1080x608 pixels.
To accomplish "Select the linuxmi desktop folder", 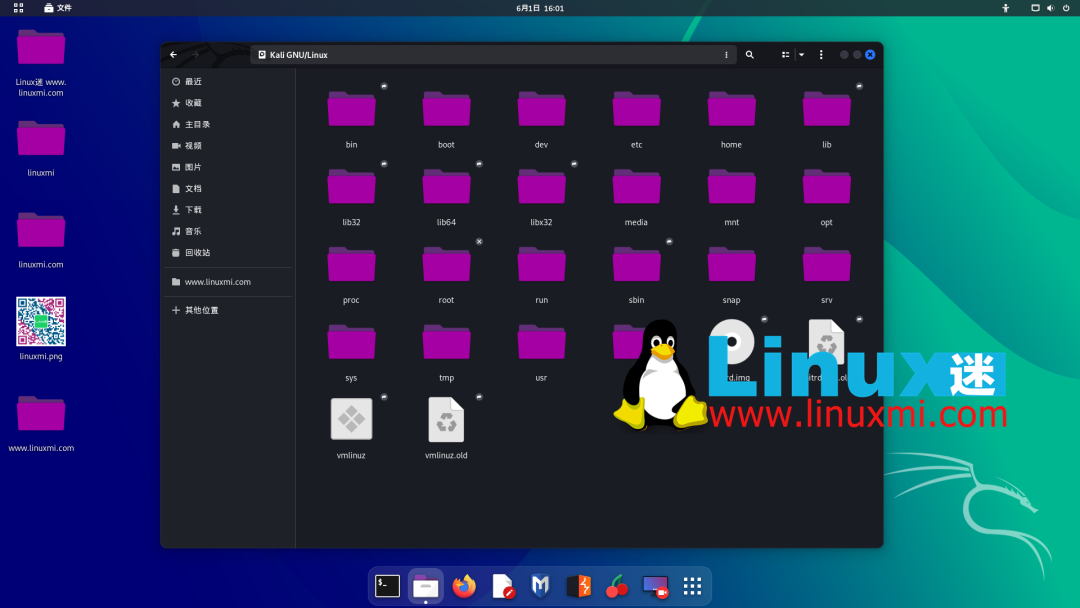I will 41,138.
